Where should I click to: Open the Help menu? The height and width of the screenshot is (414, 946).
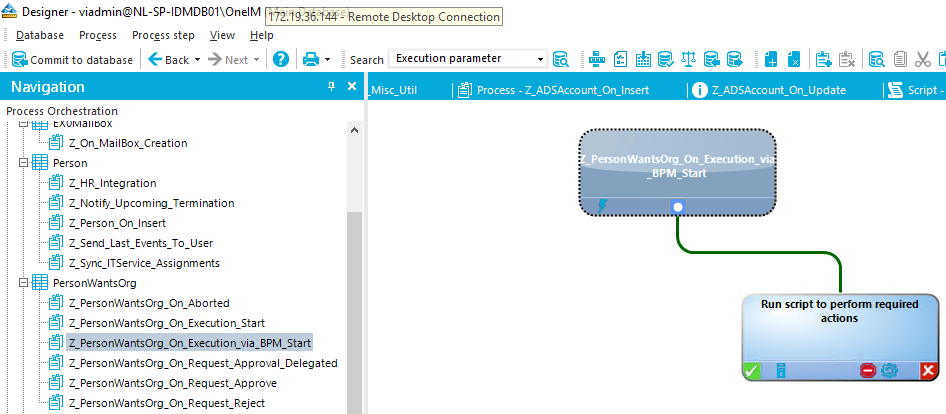tap(262, 36)
